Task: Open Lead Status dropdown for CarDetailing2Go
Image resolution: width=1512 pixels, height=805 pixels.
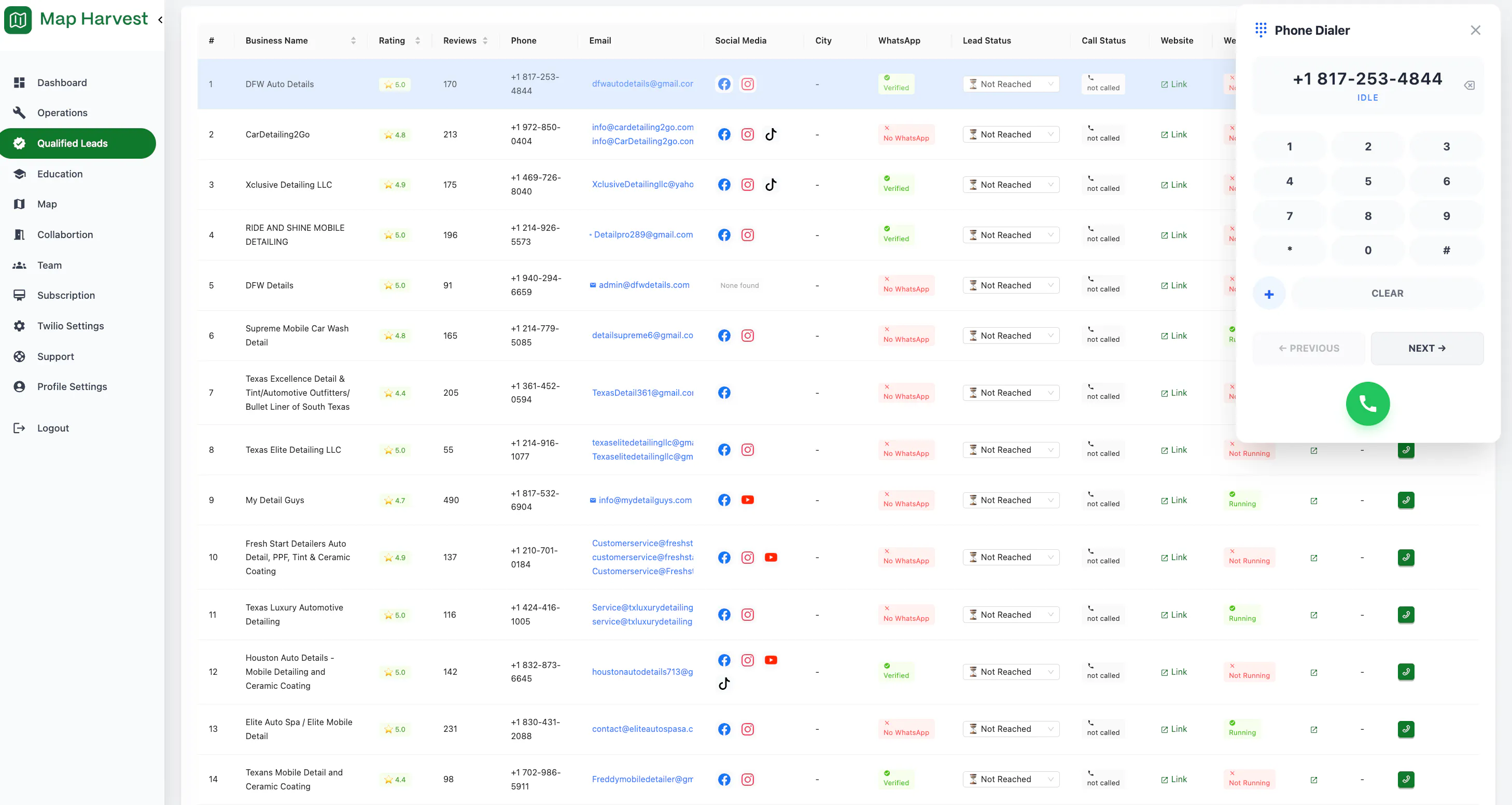Action: coord(1011,134)
